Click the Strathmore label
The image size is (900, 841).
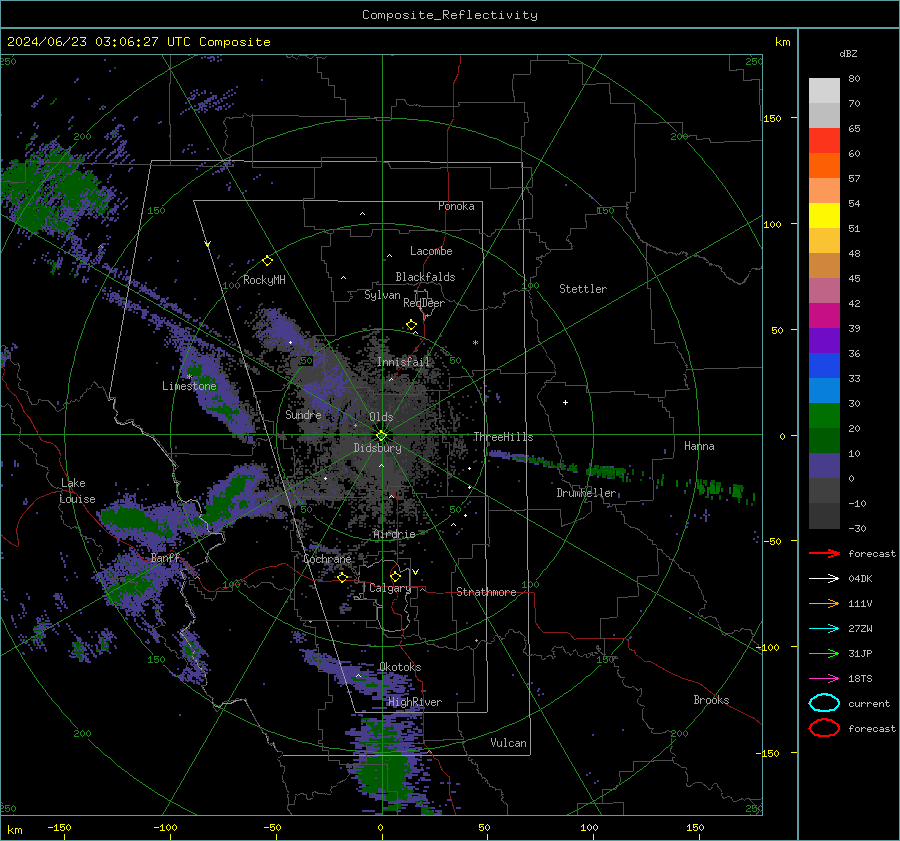point(486,592)
